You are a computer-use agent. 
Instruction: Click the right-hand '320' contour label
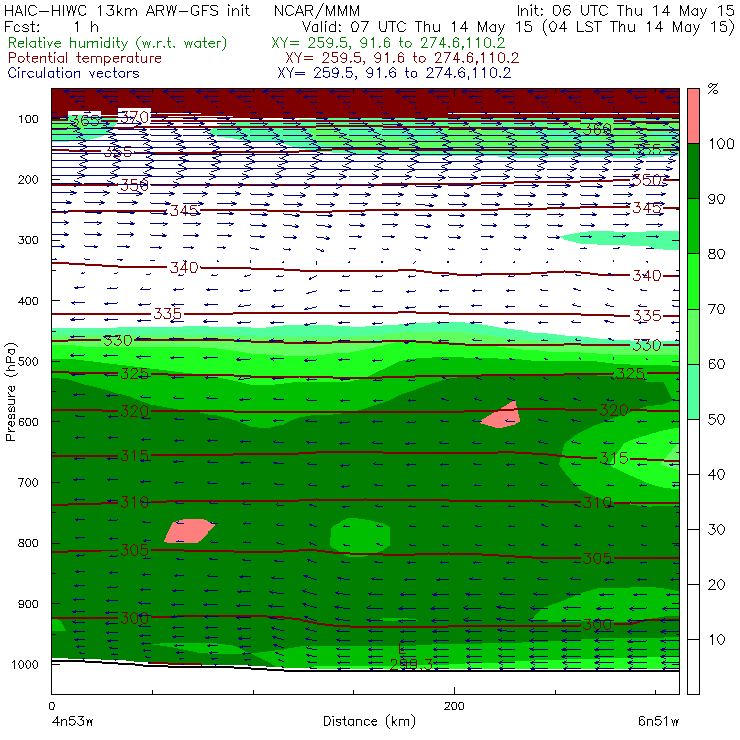(614, 410)
